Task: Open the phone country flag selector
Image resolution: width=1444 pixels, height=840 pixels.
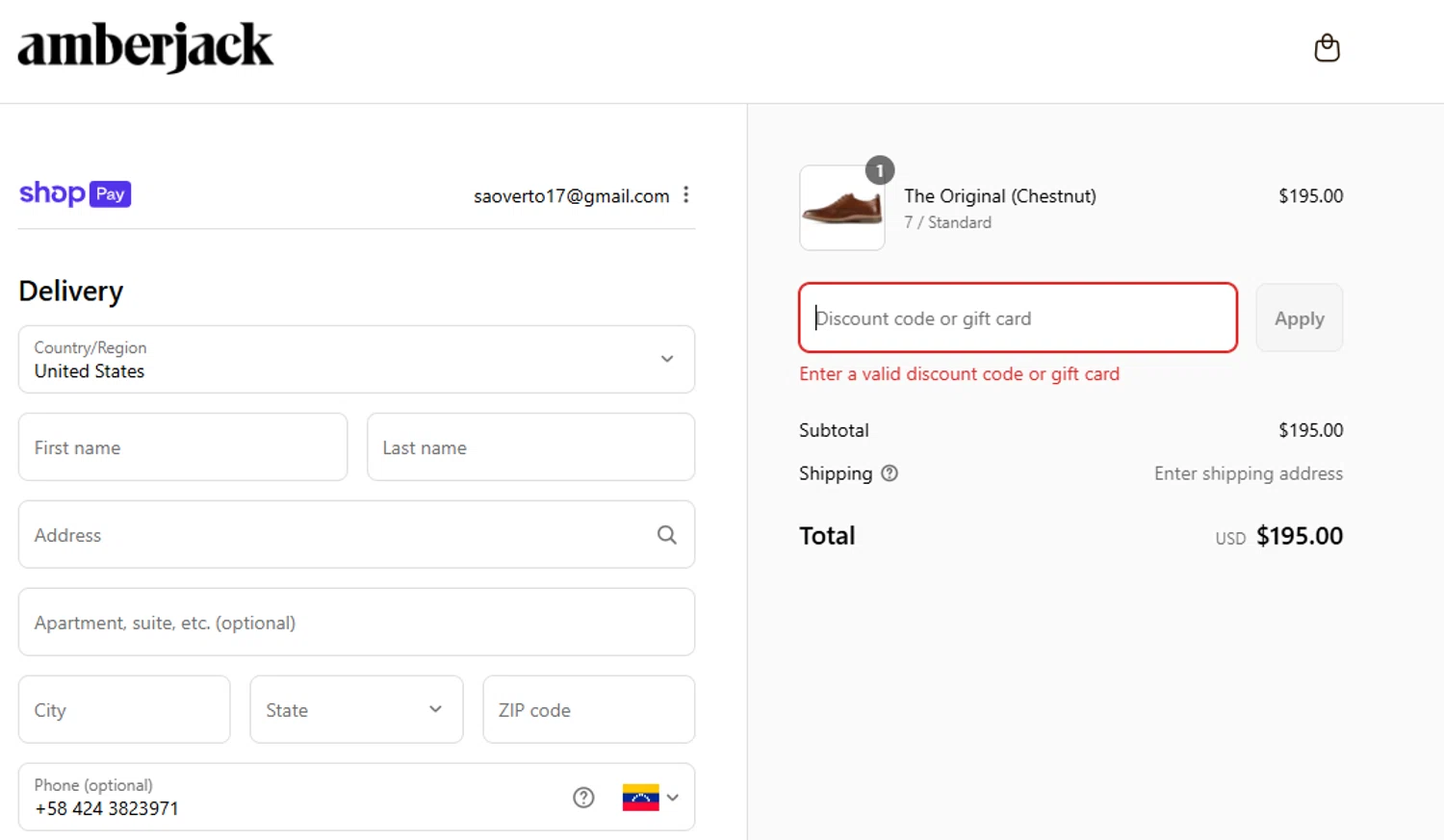Action: tap(651, 798)
